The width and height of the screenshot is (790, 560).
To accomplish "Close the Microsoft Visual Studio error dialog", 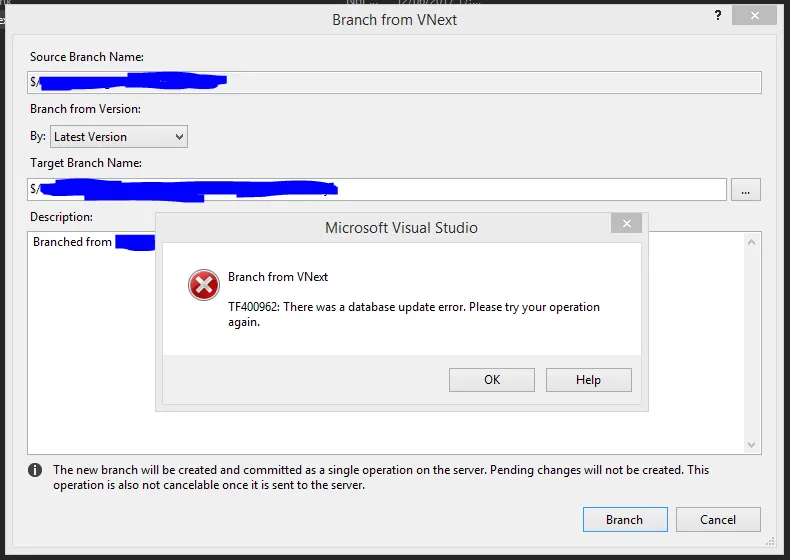I will click(x=626, y=224).
